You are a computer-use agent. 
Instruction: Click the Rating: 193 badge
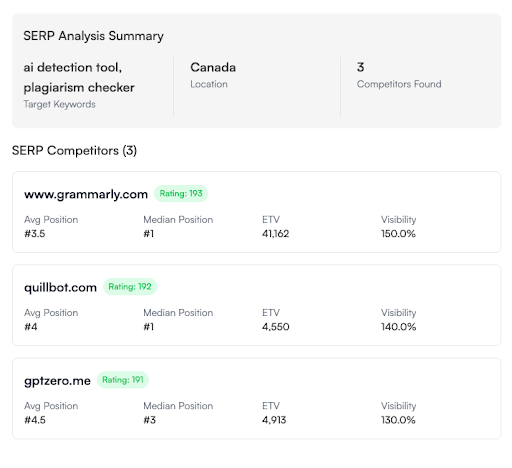(x=181, y=193)
